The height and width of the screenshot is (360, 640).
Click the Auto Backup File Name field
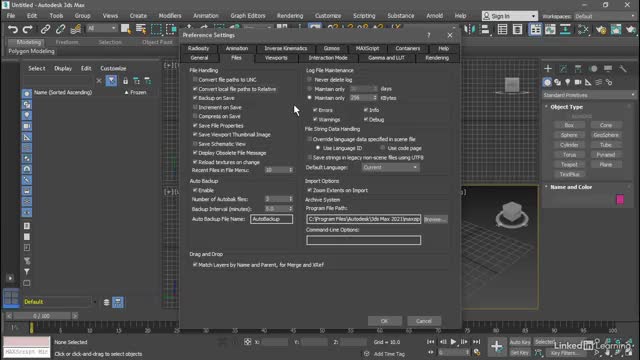(x=271, y=219)
